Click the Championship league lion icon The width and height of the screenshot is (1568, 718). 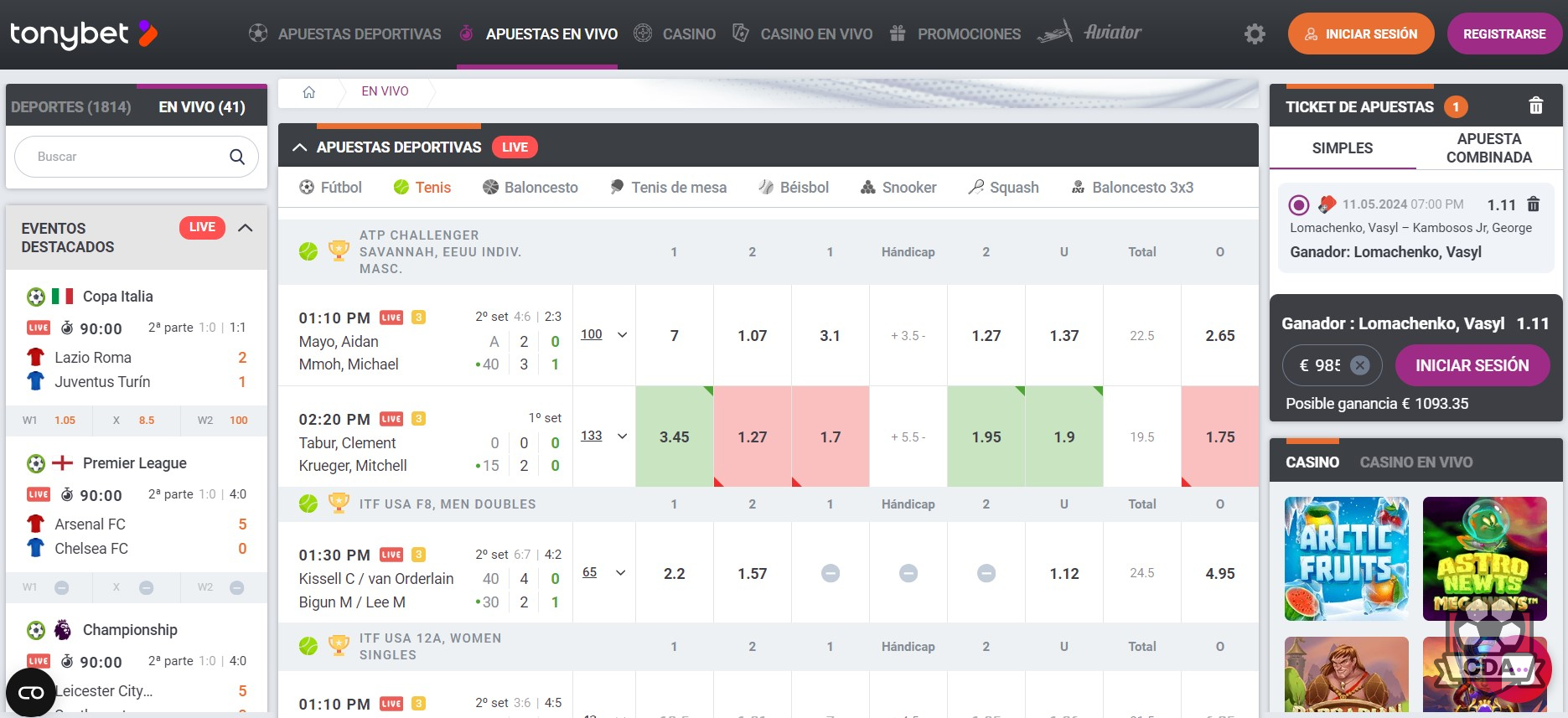pos(63,630)
